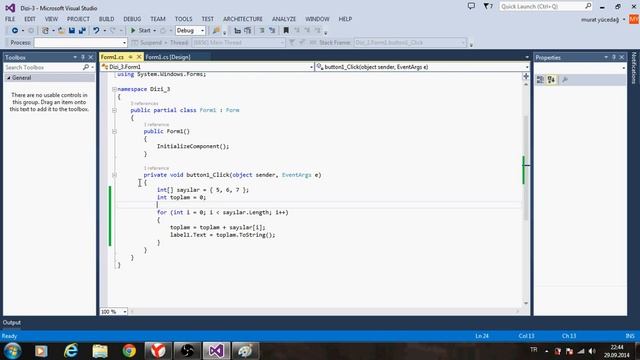This screenshot has height=360, width=640.
Task: Open the DEBUG menu
Action: 132,19
